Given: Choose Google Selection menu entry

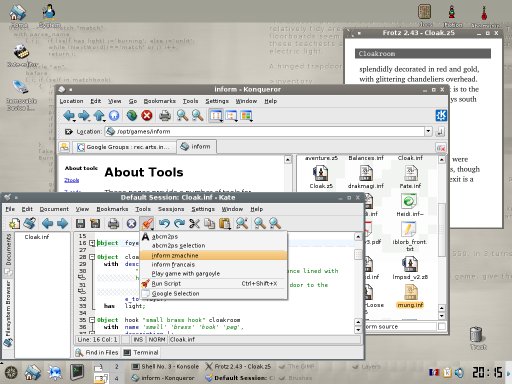Looking at the screenshot, I should click(x=213, y=294).
